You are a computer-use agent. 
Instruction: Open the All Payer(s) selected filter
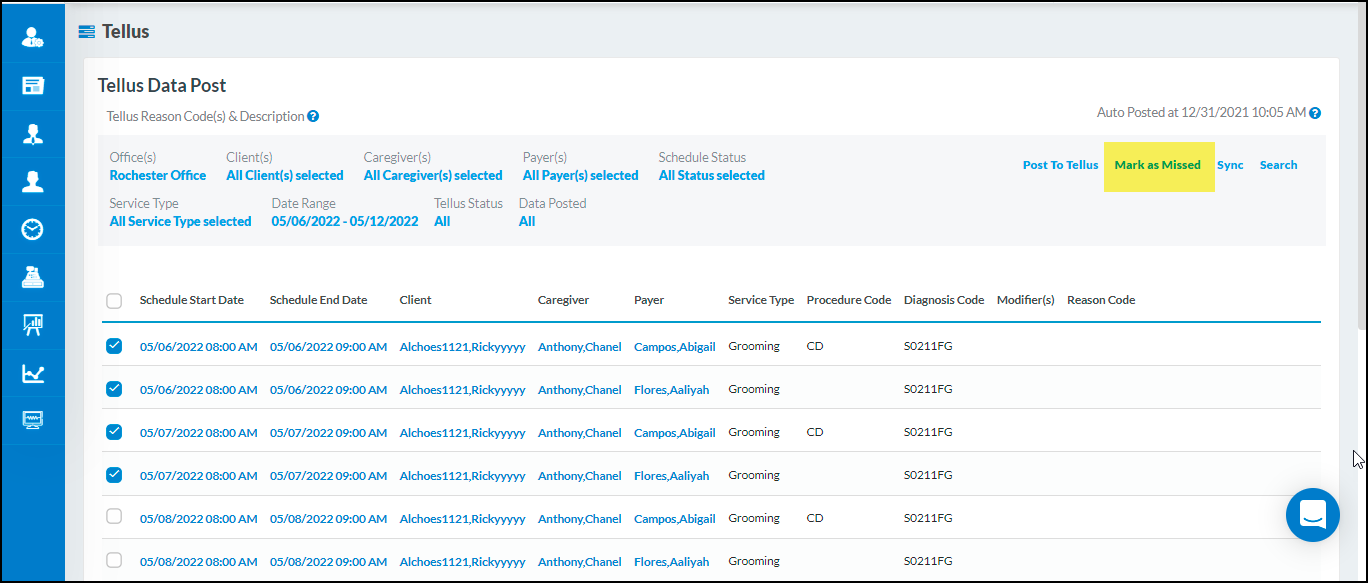click(580, 174)
